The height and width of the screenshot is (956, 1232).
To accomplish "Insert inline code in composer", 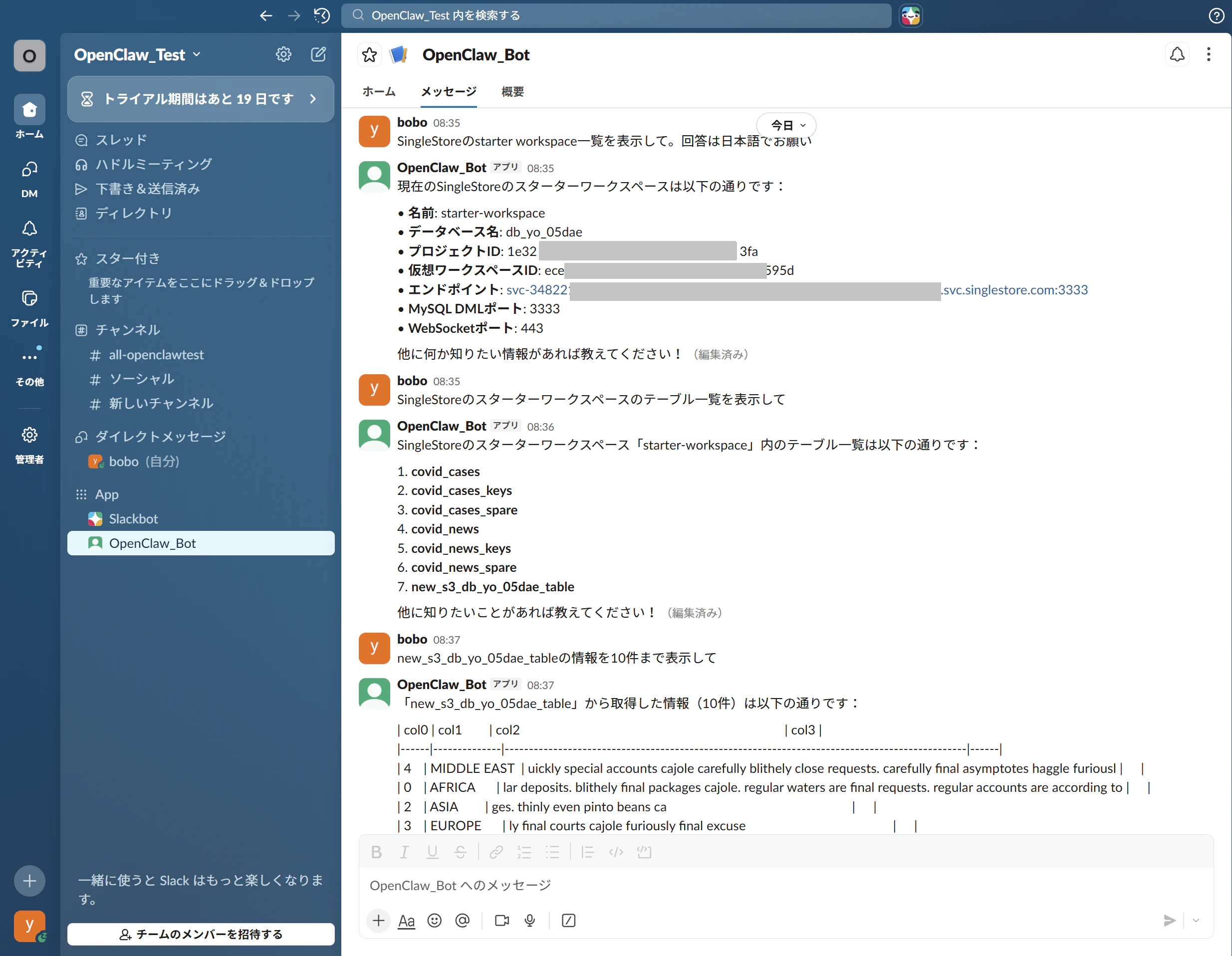I will pyautogui.click(x=616, y=852).
